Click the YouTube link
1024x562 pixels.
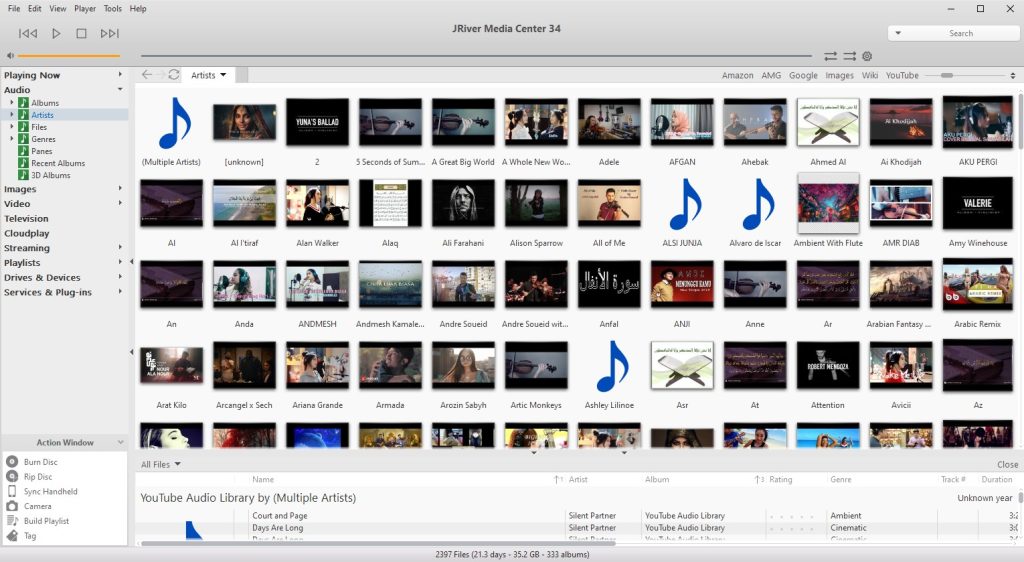pyautogui.click(x=901, y=75)
